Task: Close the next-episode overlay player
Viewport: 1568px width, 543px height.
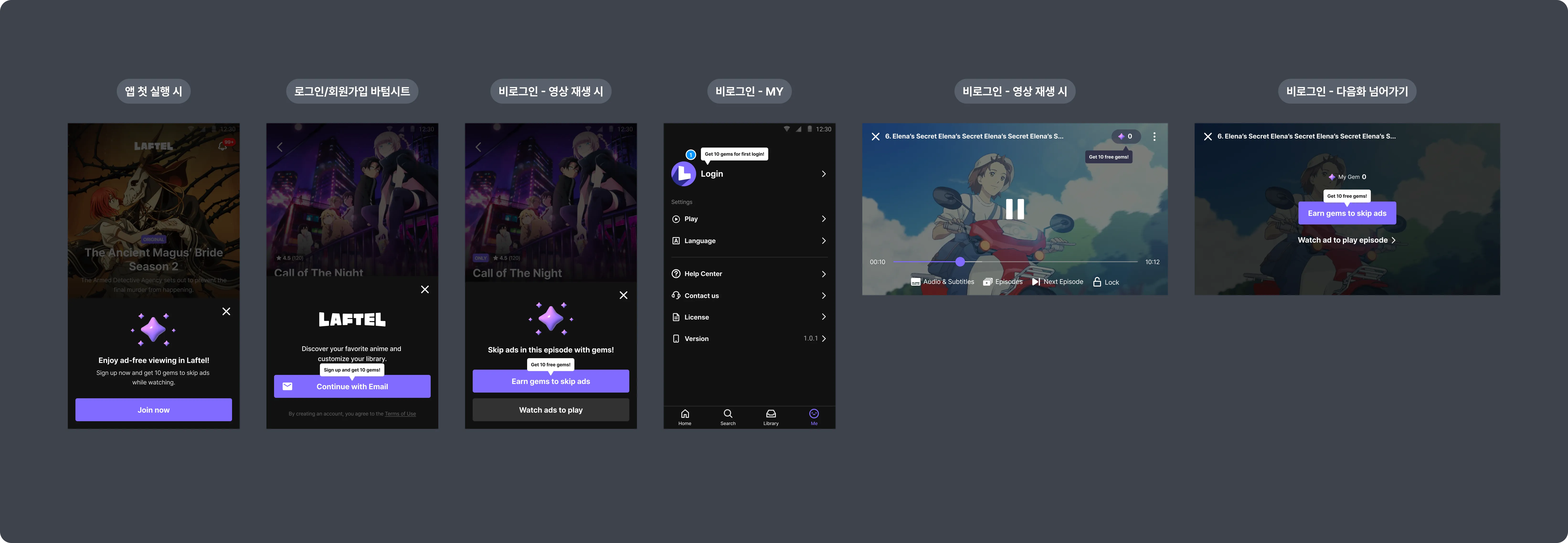Action: tap(1208, 136)
